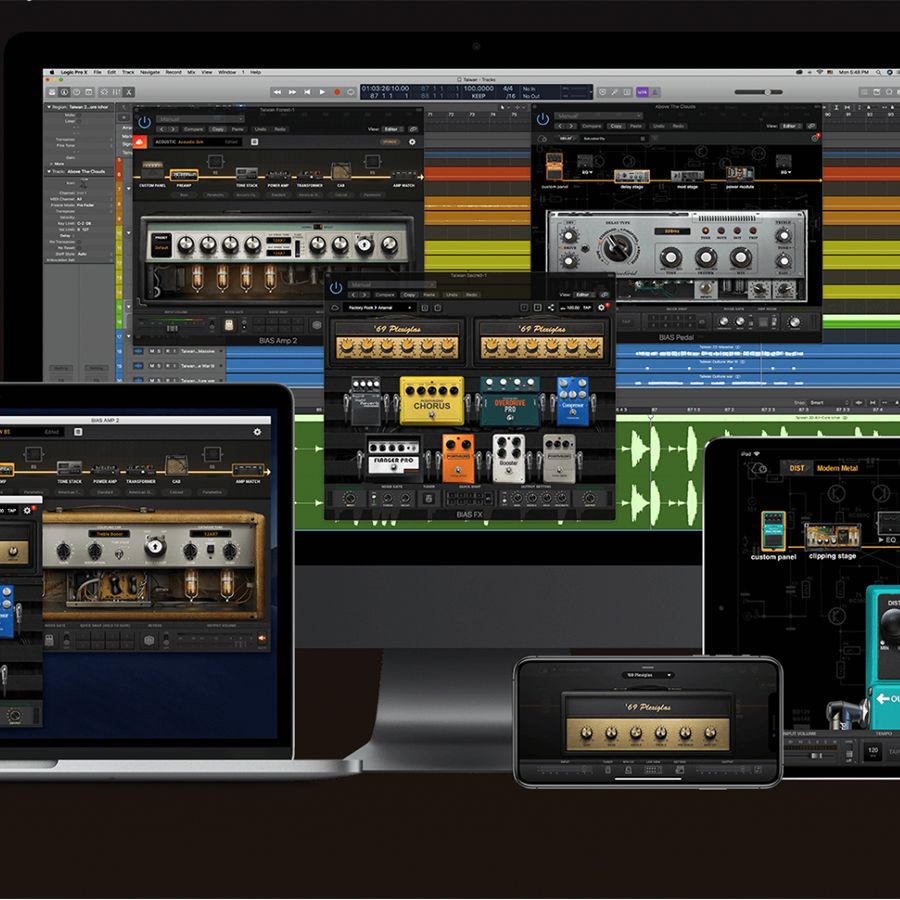Toggle the Inspector icon in Logic toolbar
Image resolution: width=900 pixels, height=900 pixels.
64,92
